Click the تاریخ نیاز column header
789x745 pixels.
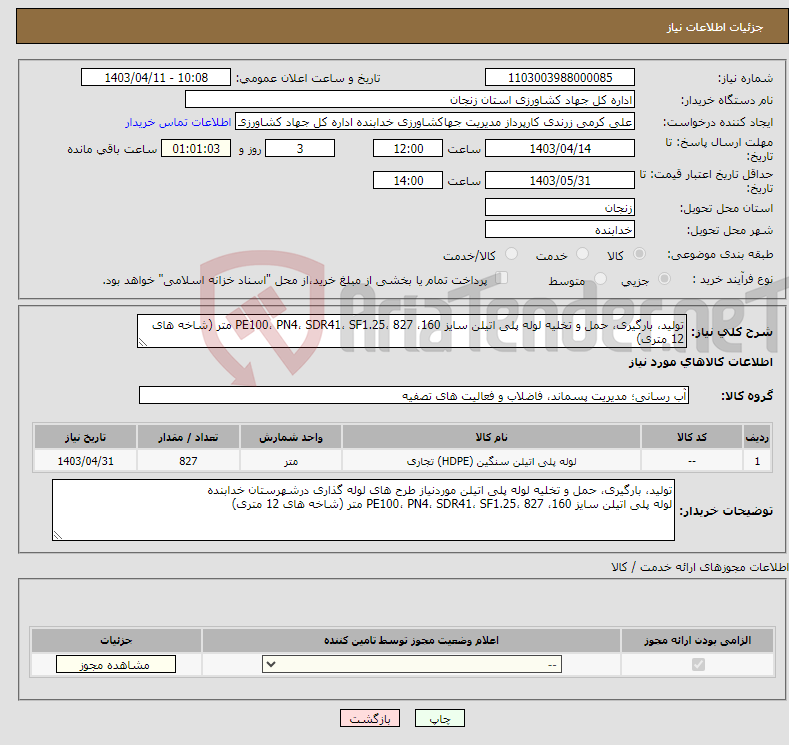pos(85,437)
